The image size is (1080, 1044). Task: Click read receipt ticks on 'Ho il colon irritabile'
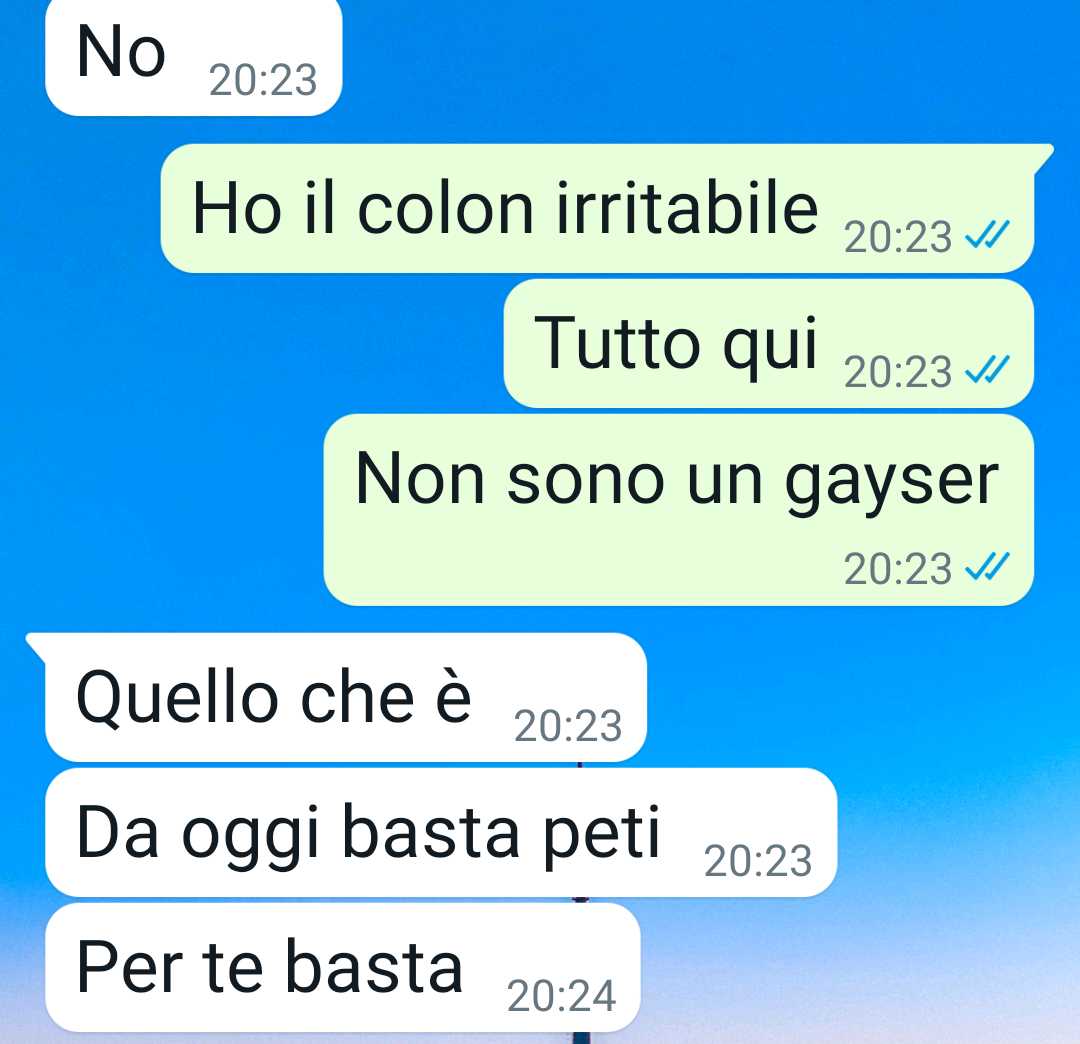coord(987,235)
